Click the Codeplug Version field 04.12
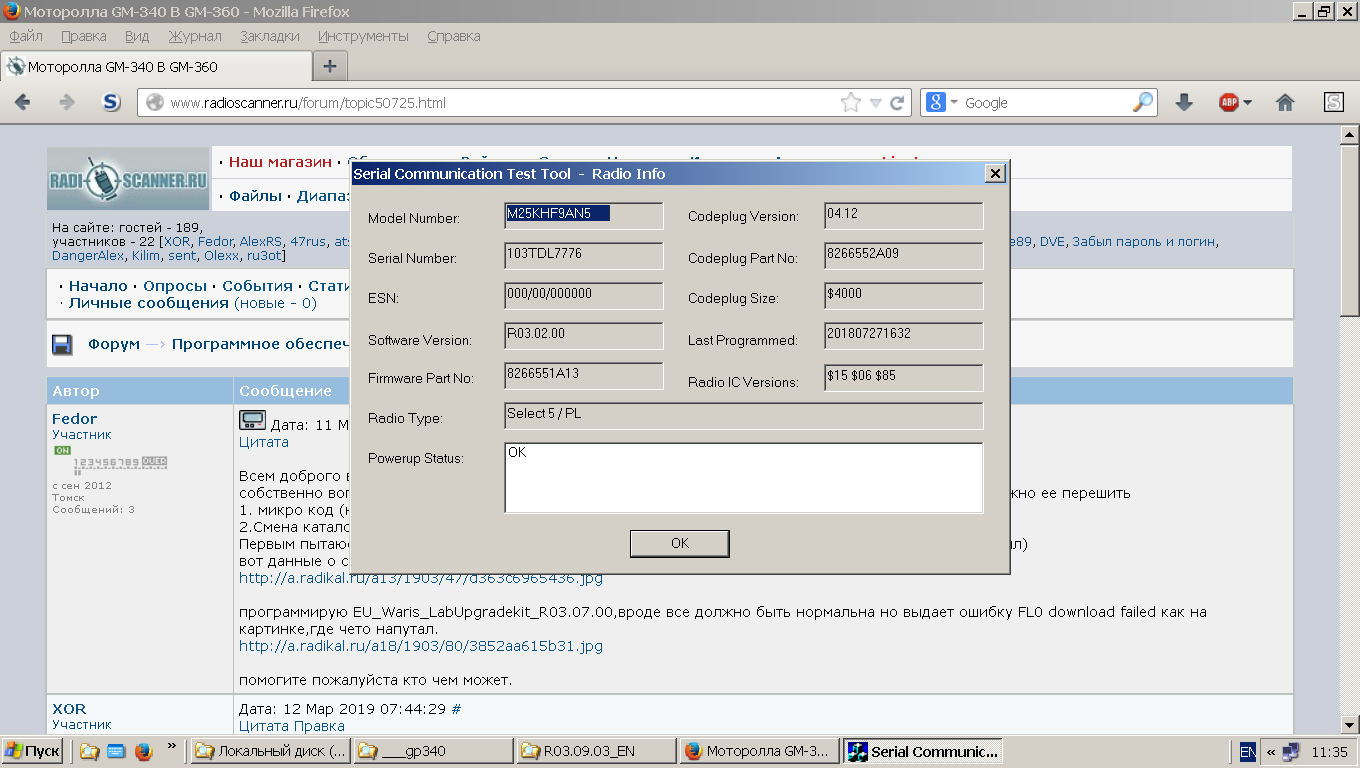1360x768 pixels. [904, 216]
